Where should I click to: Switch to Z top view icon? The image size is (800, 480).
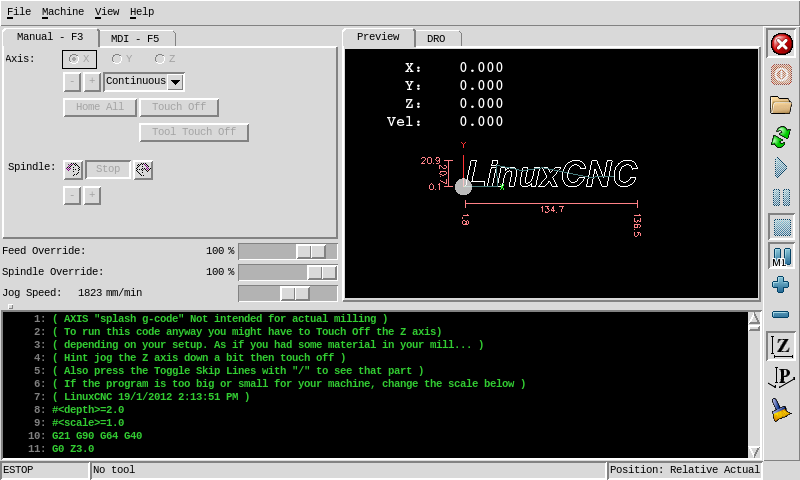[x=781, y=346]
